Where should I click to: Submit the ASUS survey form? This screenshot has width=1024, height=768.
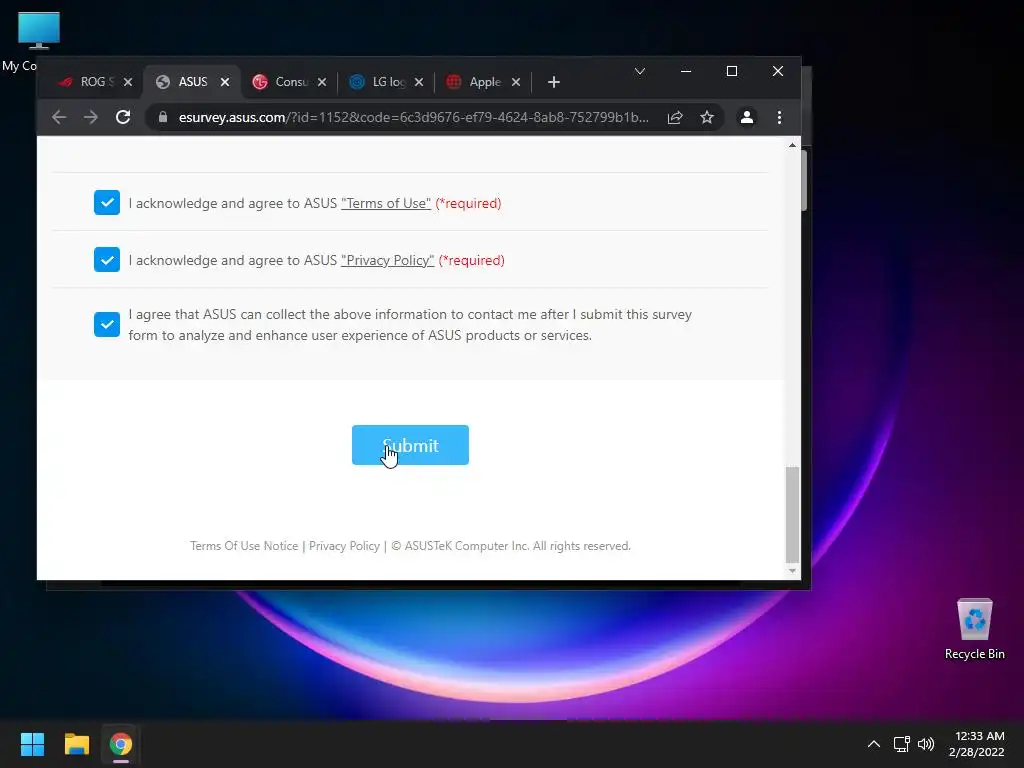(x=410, y=445)
